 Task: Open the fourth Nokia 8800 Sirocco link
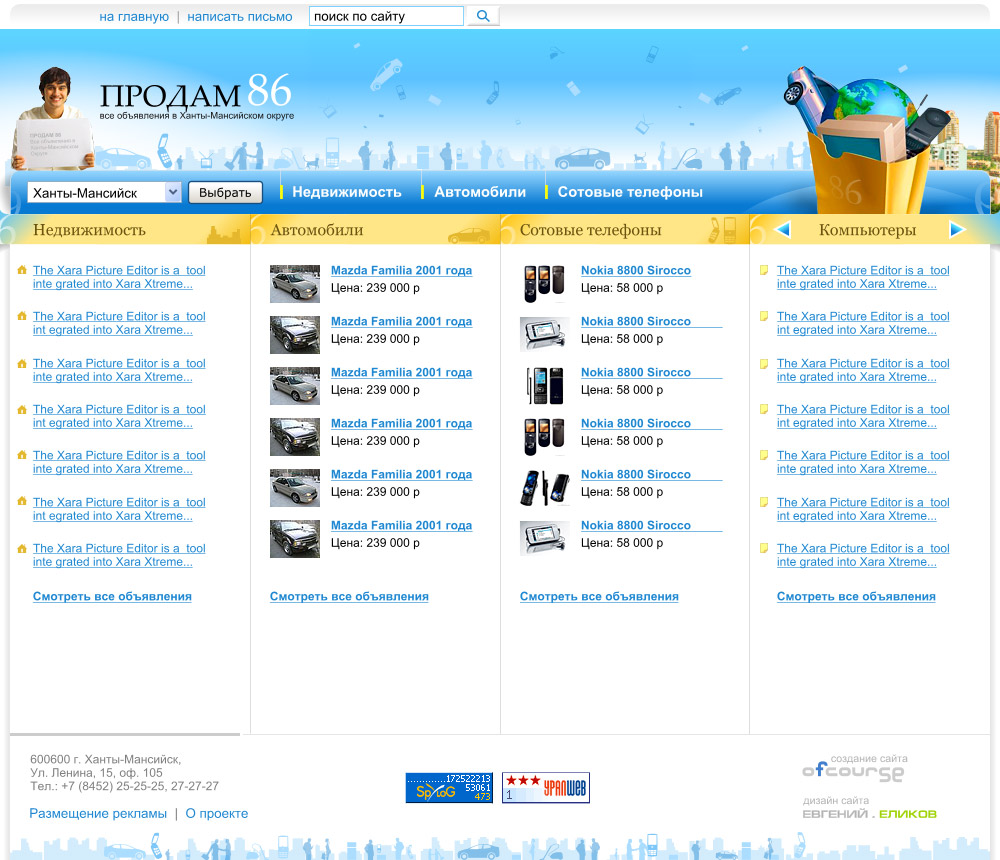pyautogui.click(x=636, y=424)
